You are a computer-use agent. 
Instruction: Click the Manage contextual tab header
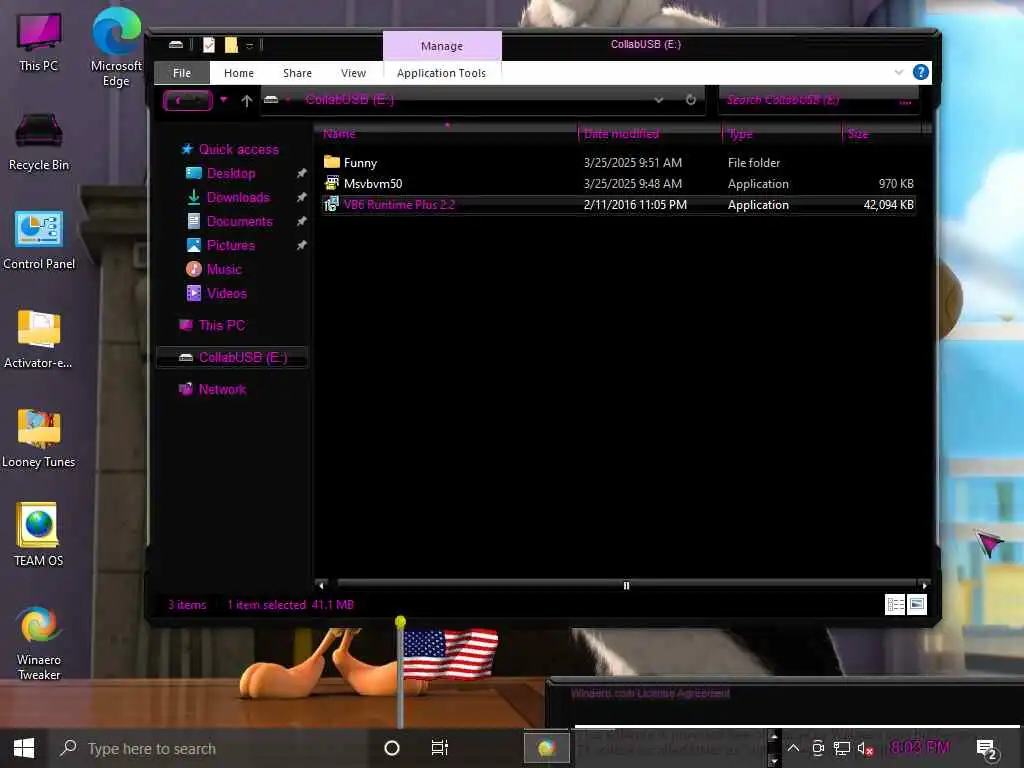point(442,46)
